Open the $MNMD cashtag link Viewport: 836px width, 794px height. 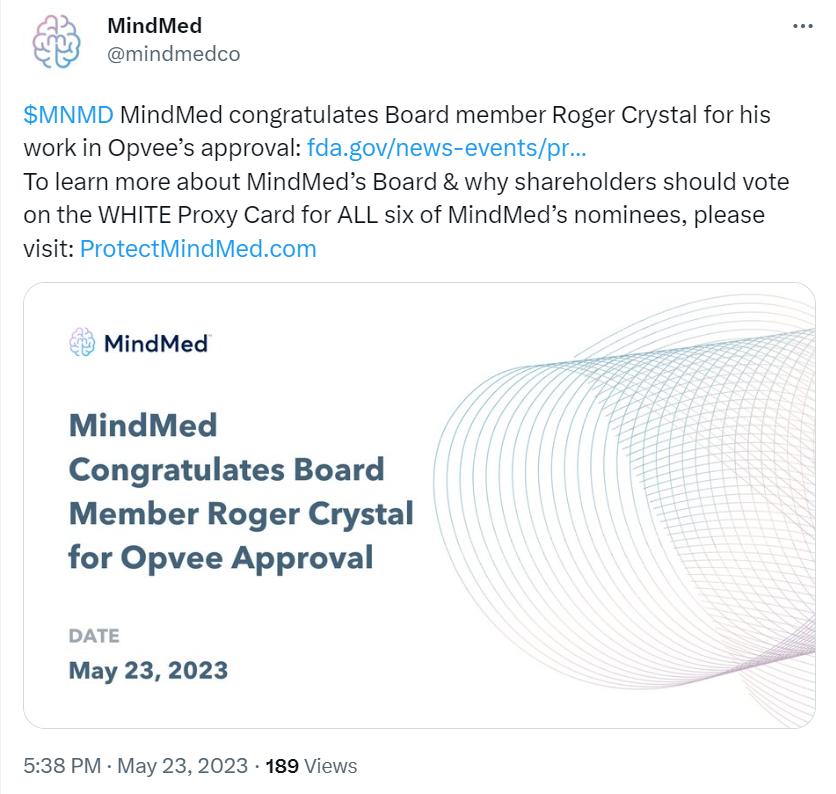68,114
